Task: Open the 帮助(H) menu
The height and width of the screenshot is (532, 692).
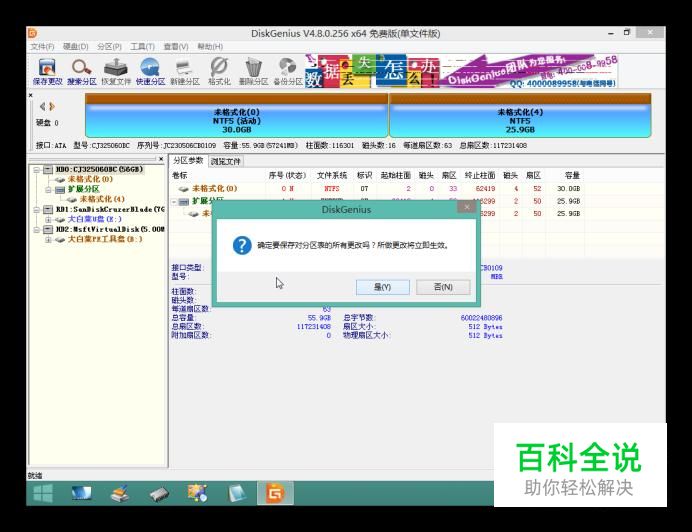Action: coord(210,46)
